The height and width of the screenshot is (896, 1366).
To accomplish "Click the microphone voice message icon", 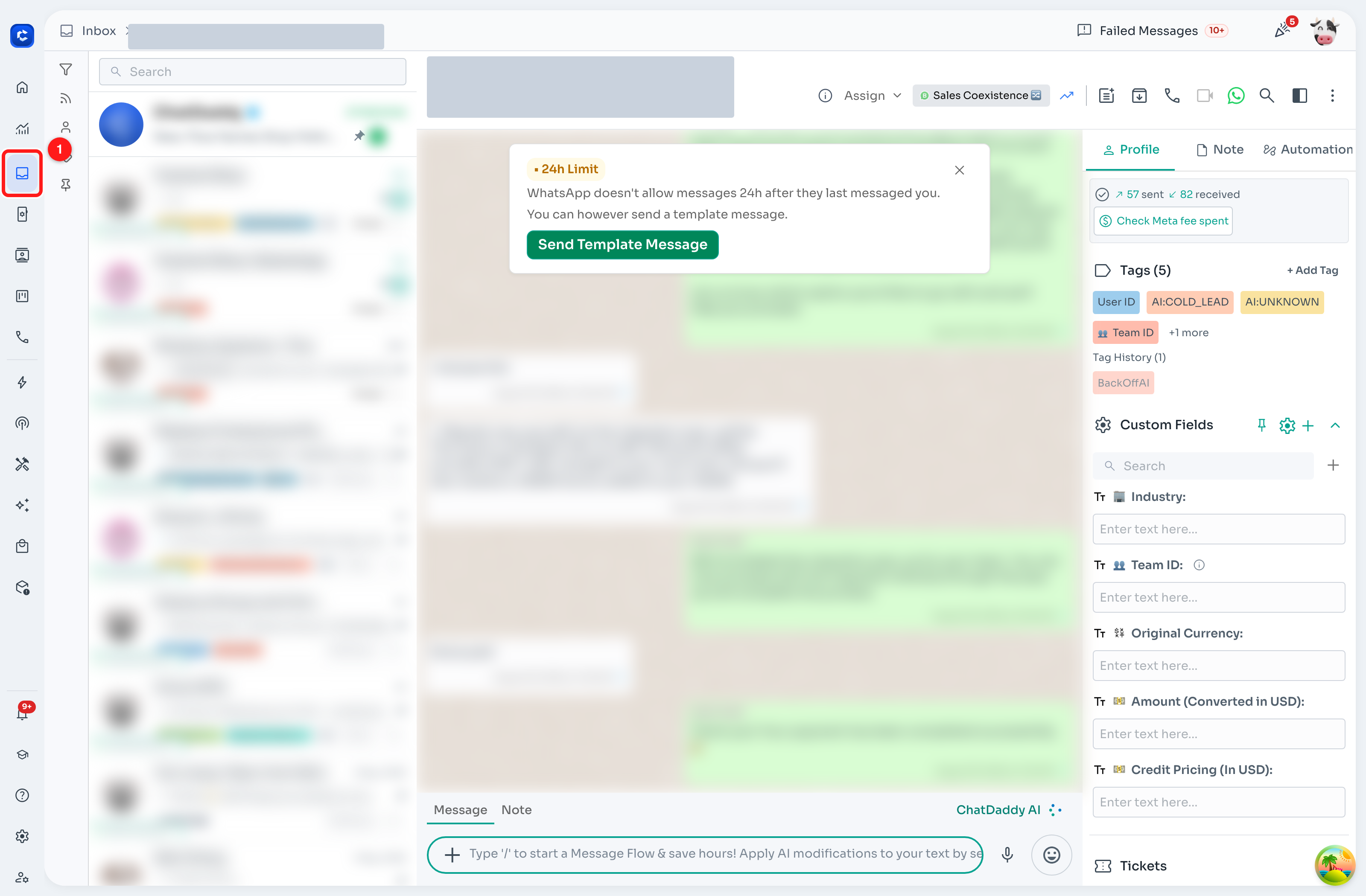I will click(x=1007, y=855).
